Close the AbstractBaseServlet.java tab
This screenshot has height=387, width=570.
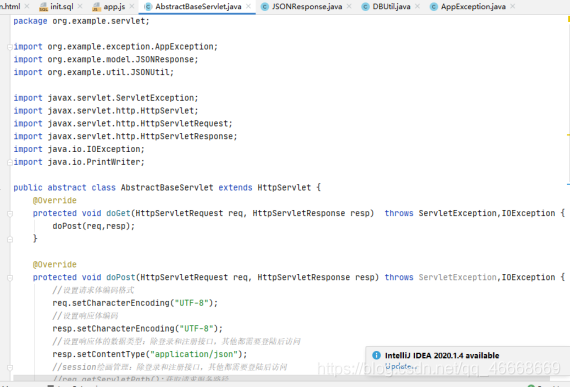click(x=248, y=6)
